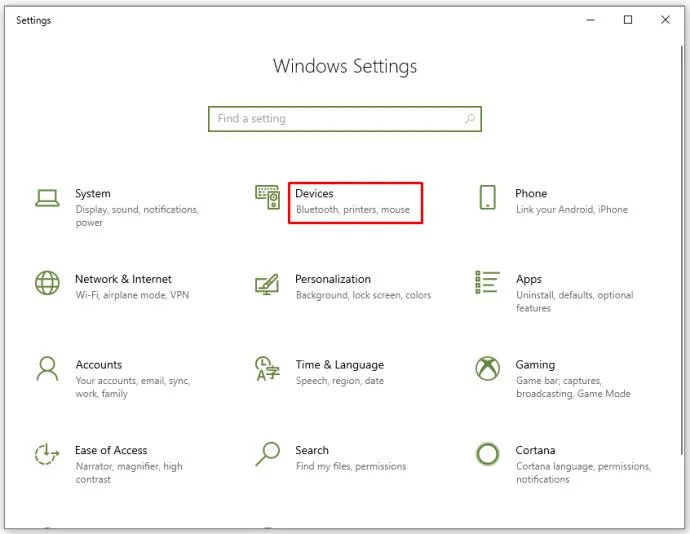Screen dimensions: 690x534
Task: Maximize the Settings window
Action: click(x=628, y=20)
